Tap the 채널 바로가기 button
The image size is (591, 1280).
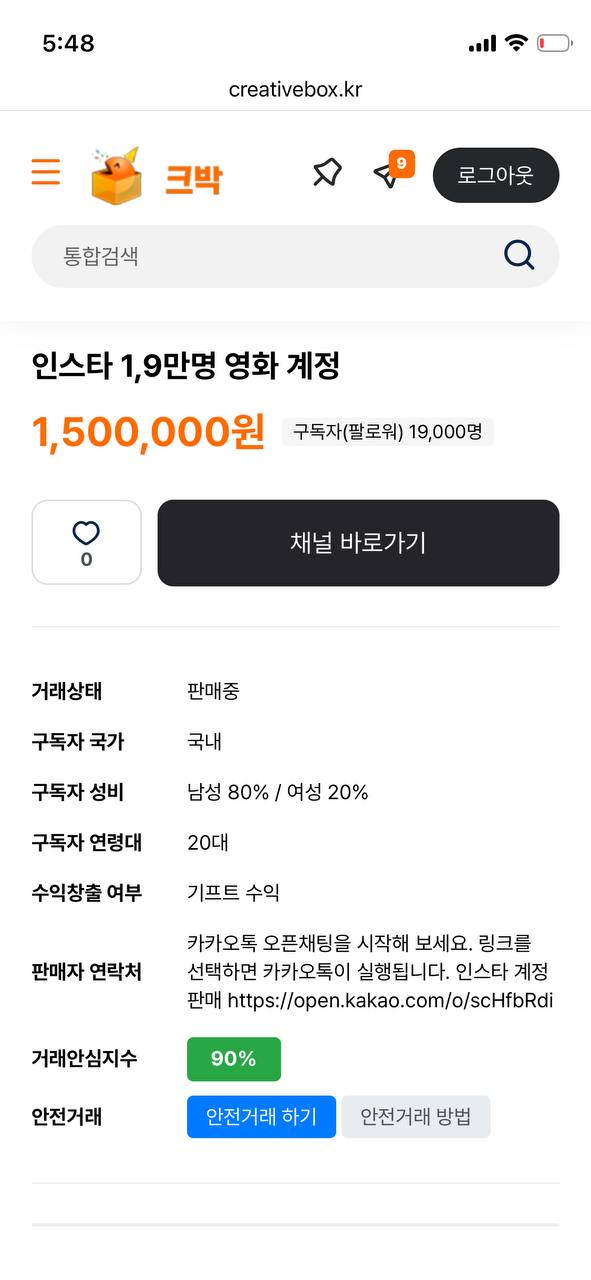pyautogui.click(x=358, y=543)
